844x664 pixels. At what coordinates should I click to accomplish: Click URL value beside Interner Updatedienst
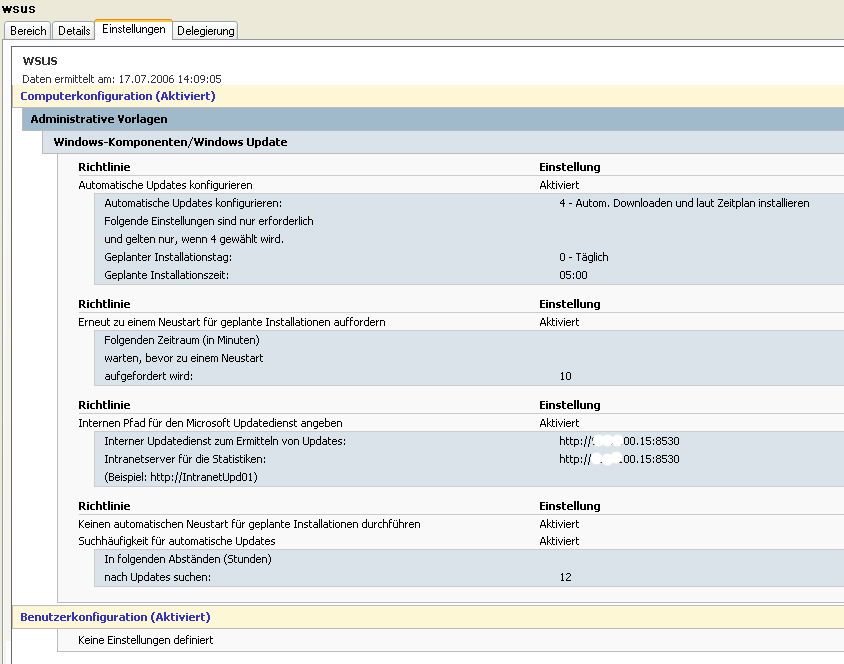[x=619, y=441]
